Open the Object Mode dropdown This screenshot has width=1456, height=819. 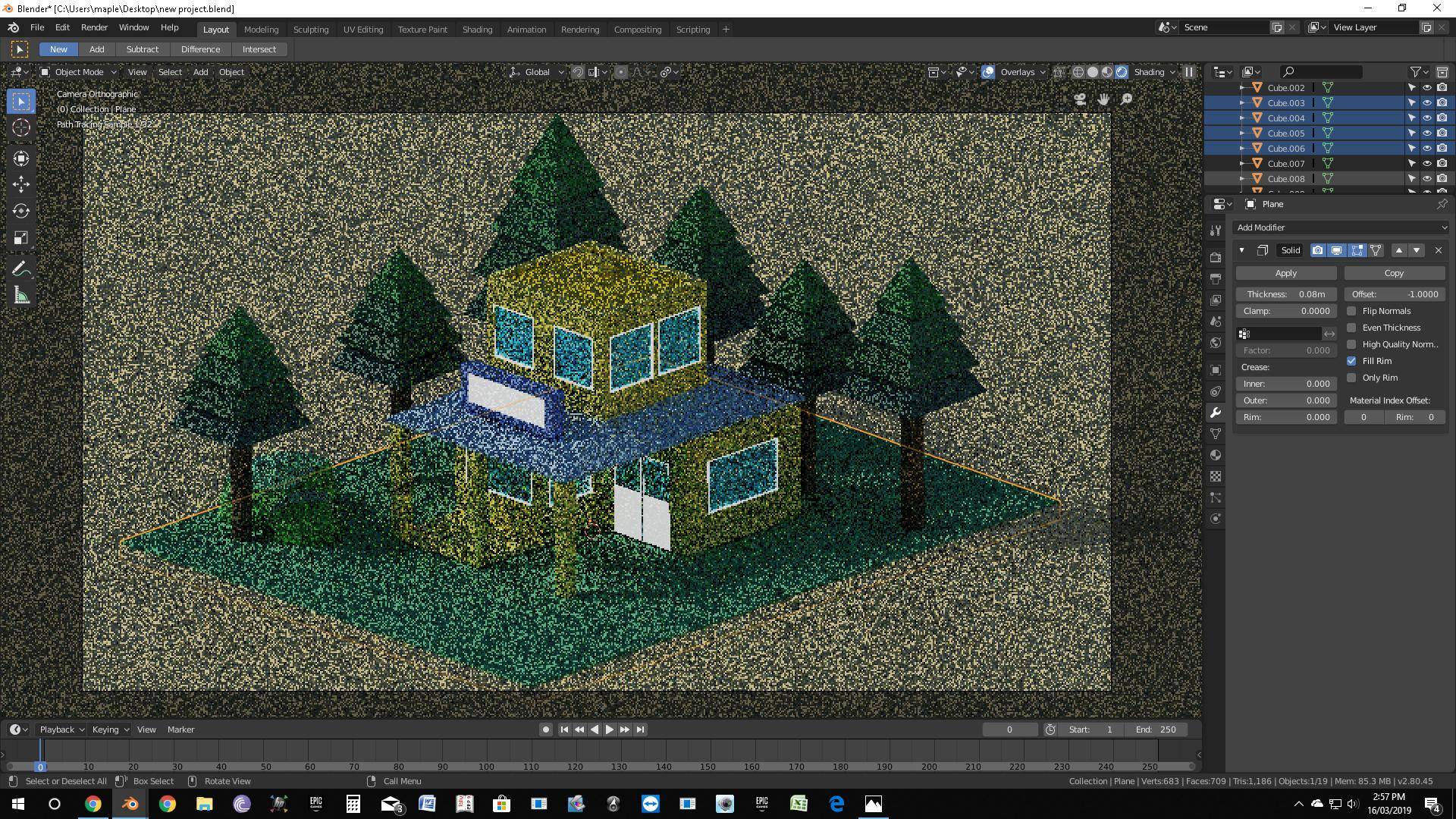click(x=79, y=72)
